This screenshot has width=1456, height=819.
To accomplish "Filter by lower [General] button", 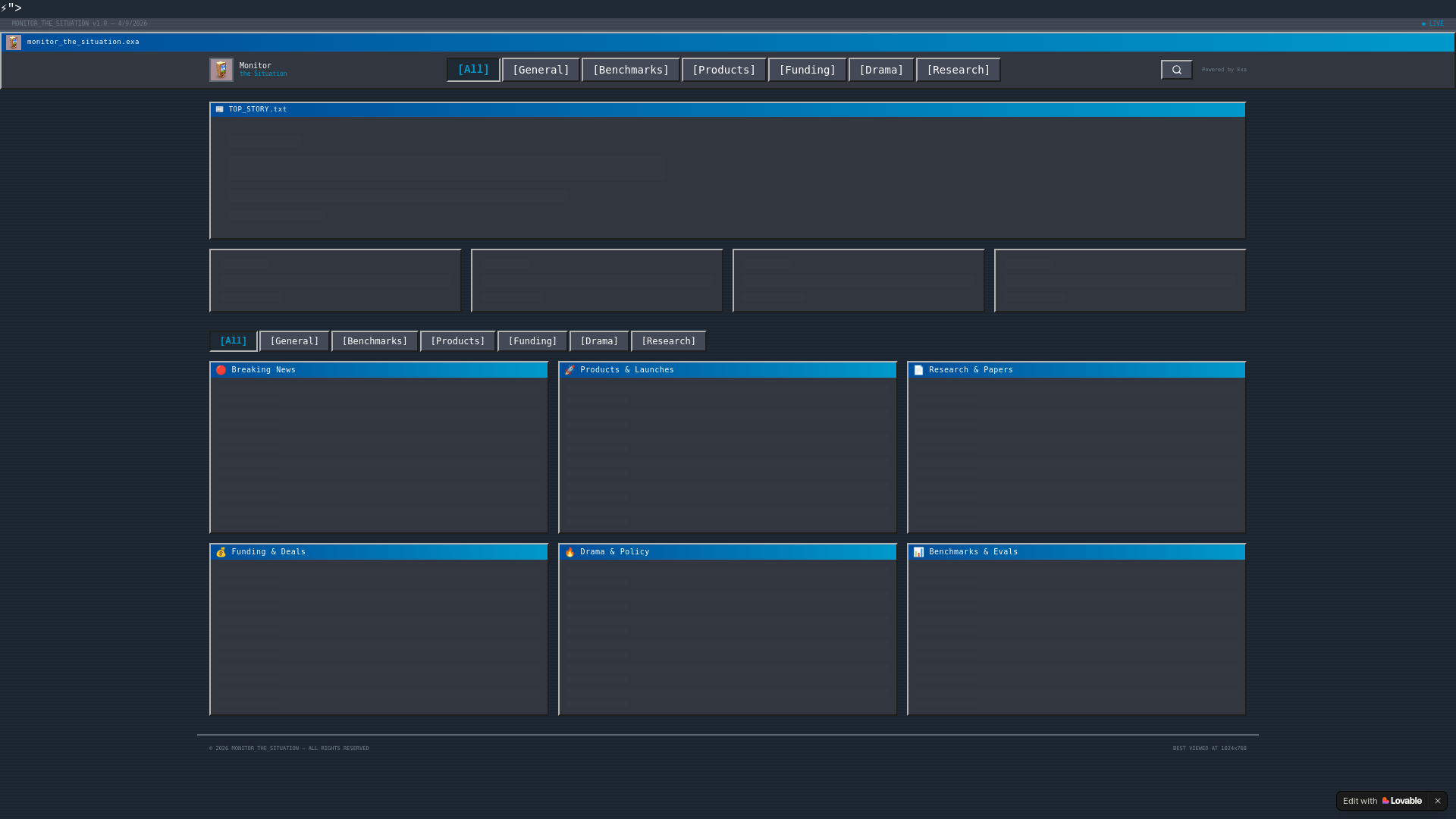I will click(x=294, y=341).
